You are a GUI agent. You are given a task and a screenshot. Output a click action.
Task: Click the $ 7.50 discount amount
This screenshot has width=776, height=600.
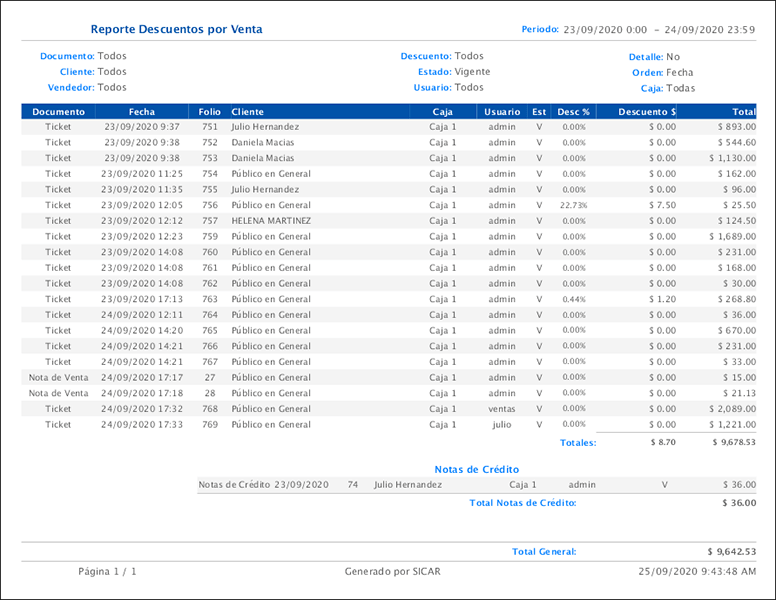(663, 205)
